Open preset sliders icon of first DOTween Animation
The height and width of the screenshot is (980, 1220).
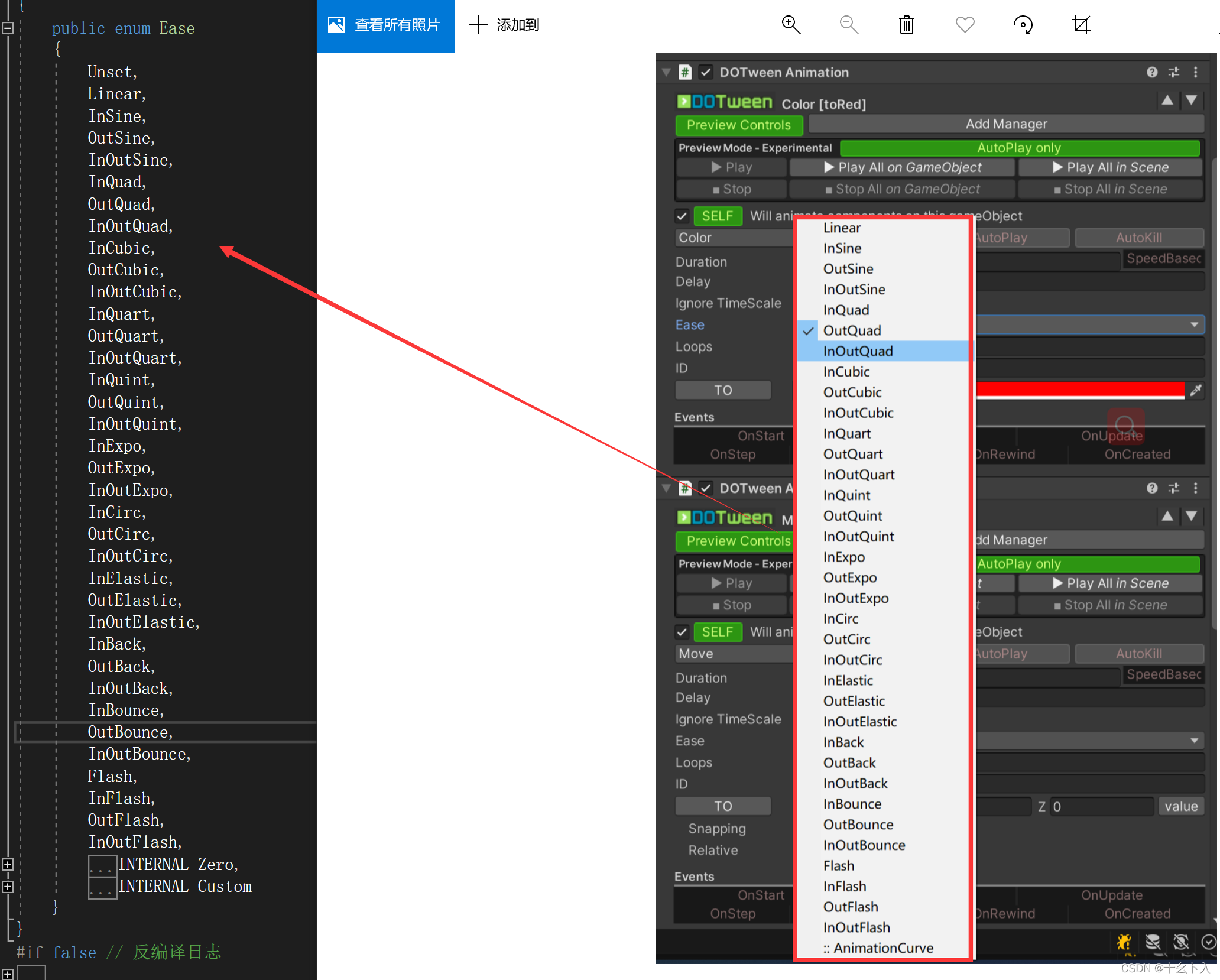point(1174,72)
